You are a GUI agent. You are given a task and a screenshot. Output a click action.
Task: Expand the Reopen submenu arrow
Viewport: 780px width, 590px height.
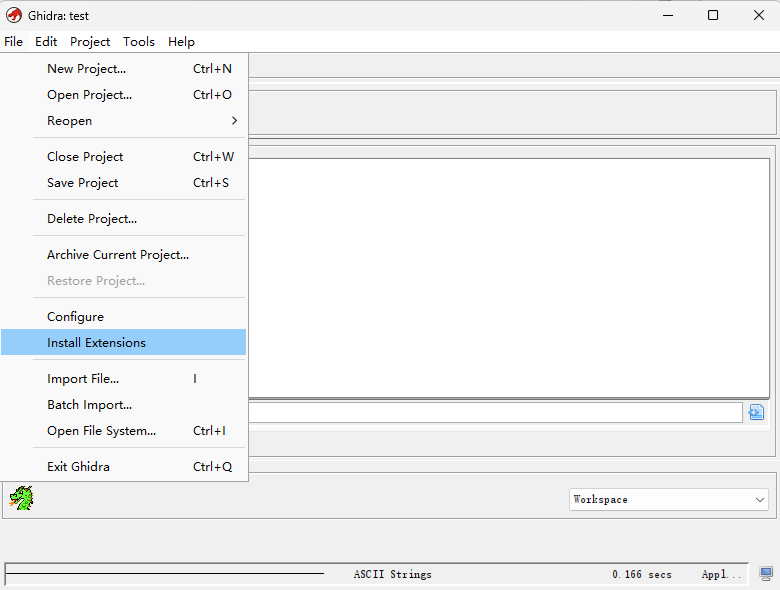click(234, 121)
